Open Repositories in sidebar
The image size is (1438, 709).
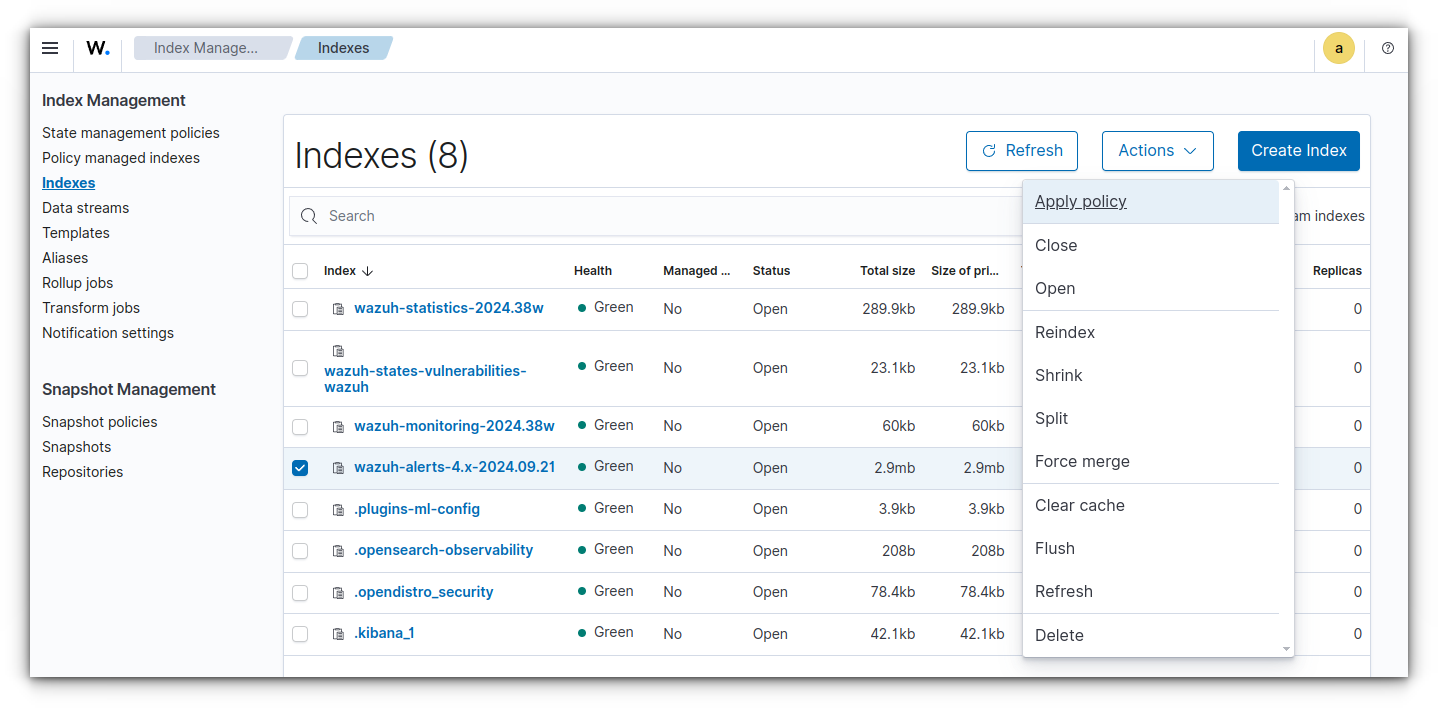(x=83, y=472)
